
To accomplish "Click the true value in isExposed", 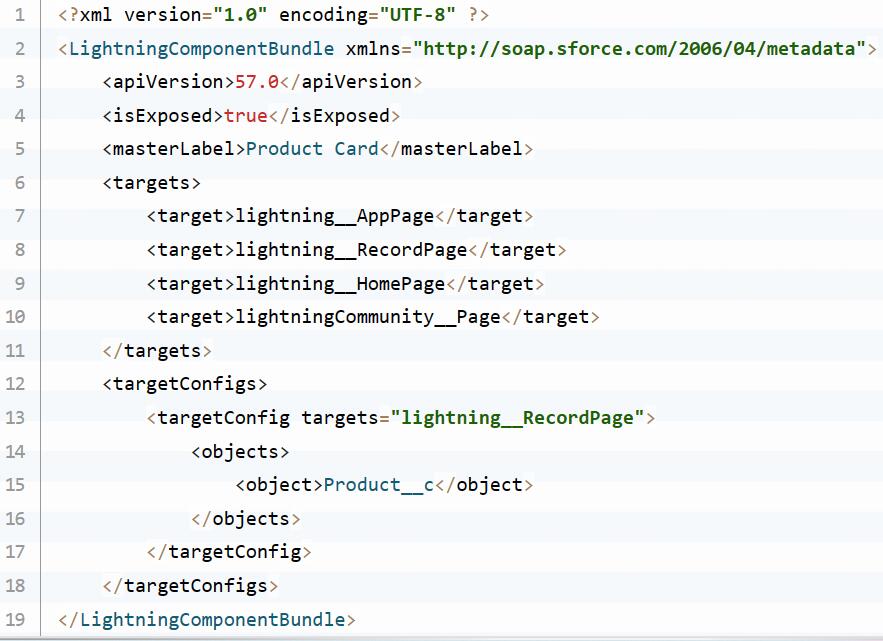I will pyautogui.click(x=246, y=115).
